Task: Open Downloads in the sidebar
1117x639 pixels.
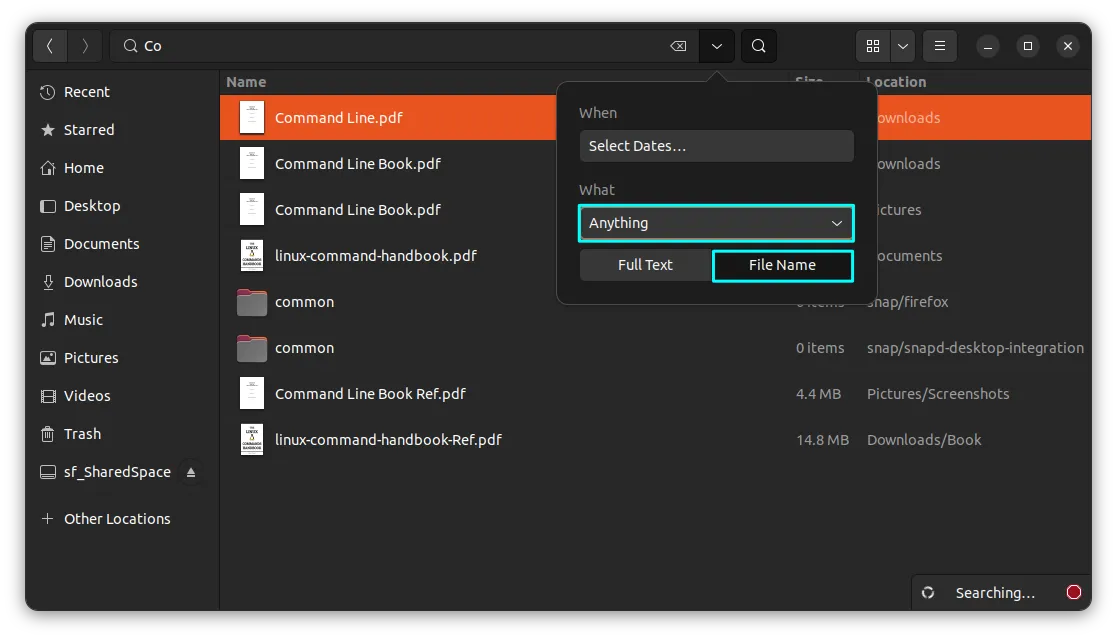Action: tap(100, 282)
